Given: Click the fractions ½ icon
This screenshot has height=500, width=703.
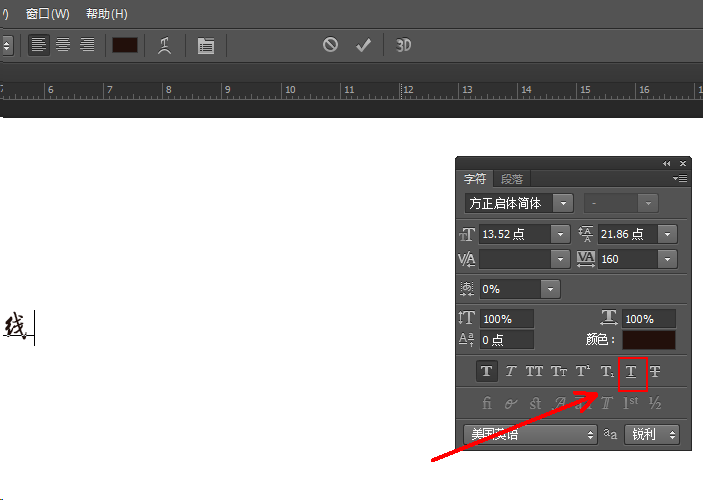Looking at the screenshot, I should 655,403.
